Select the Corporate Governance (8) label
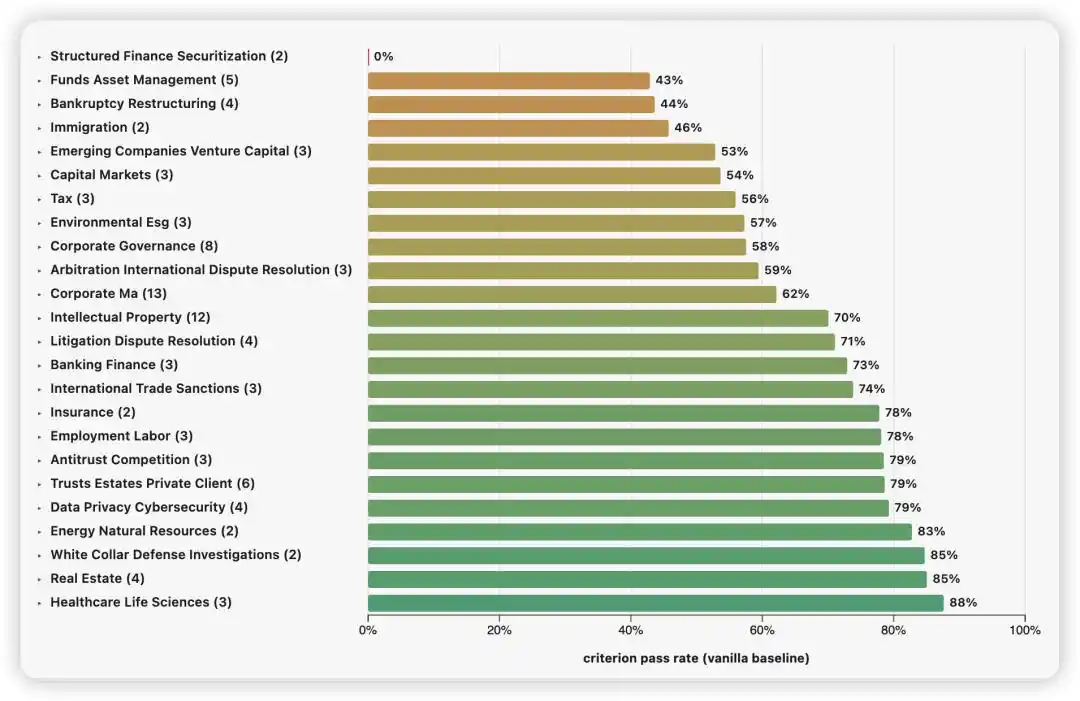 (134, 246)
